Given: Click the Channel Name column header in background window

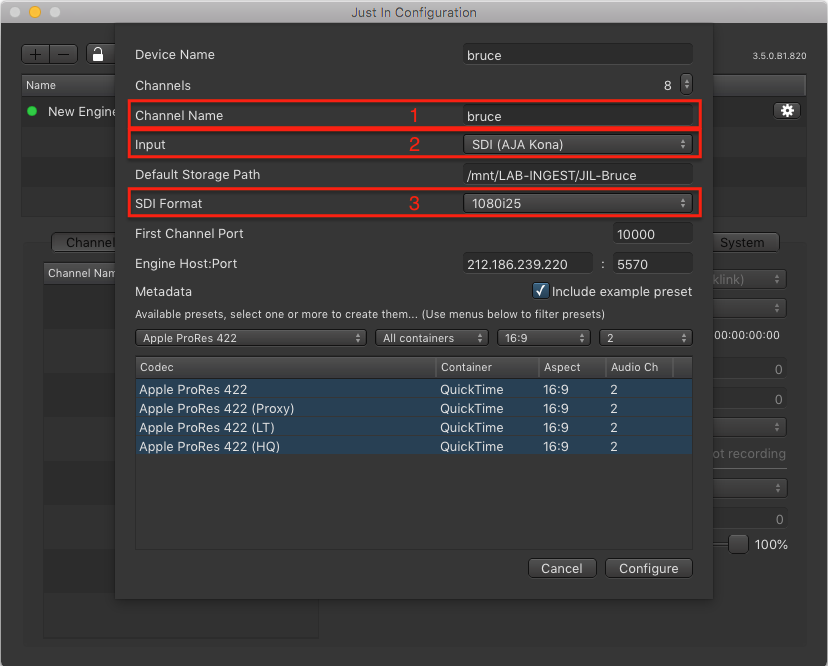Looking at the screenshot, I should (x=80, y=273).
